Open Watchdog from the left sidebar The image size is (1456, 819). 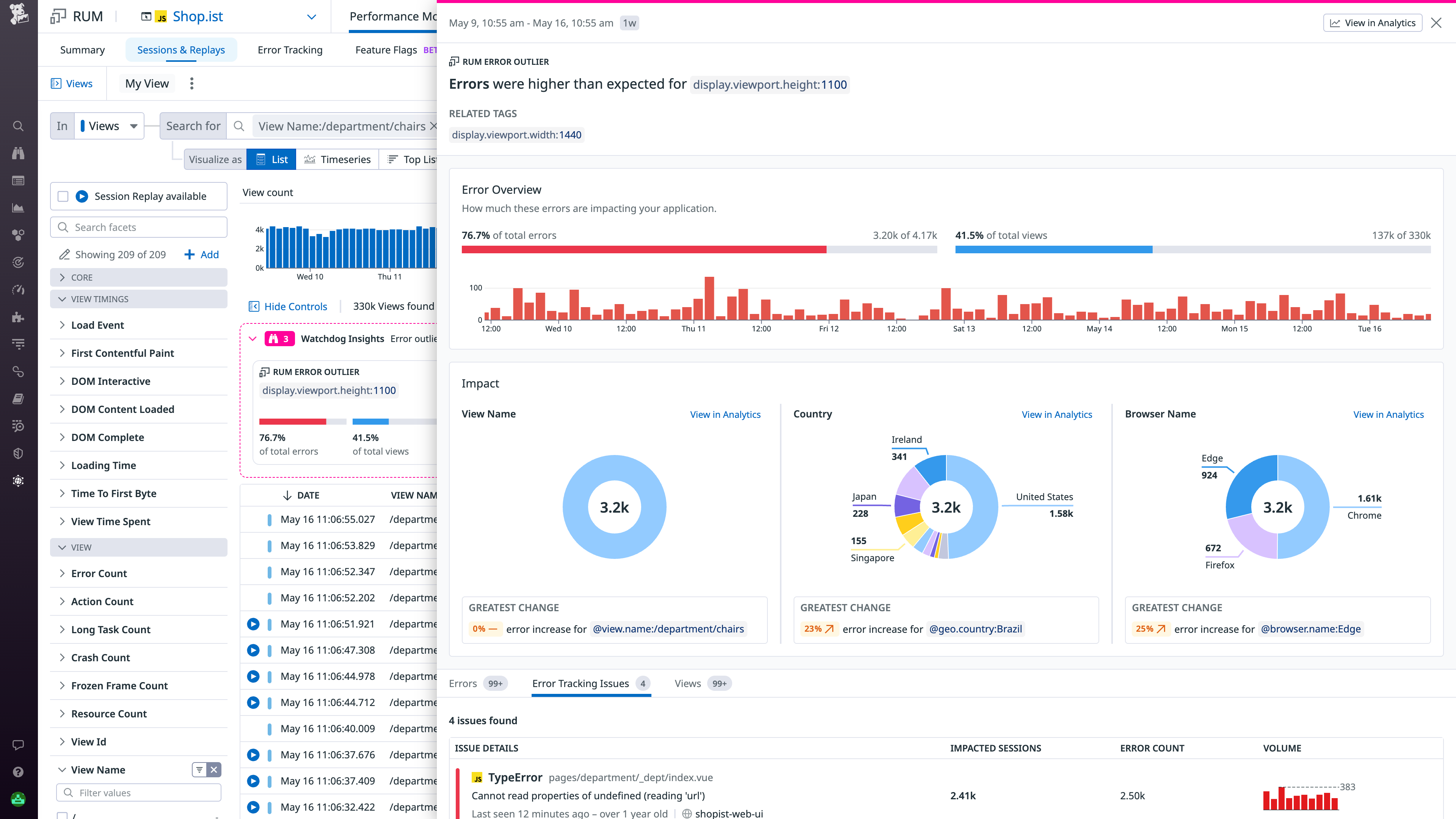[18, 153]
